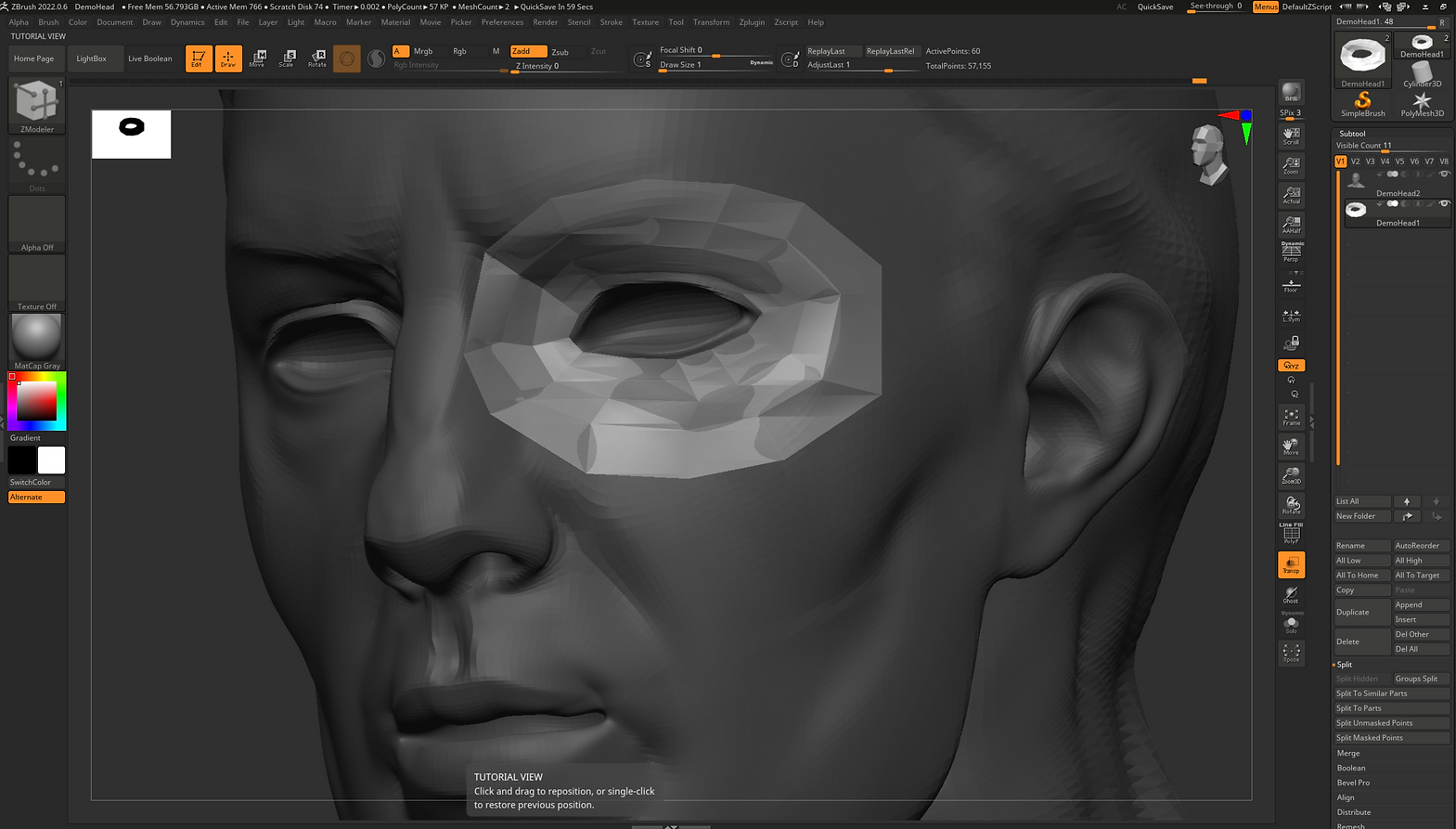Open the Dots stroke picker
This screenshot has width=1456, height=829.
[x=37, y=165]
